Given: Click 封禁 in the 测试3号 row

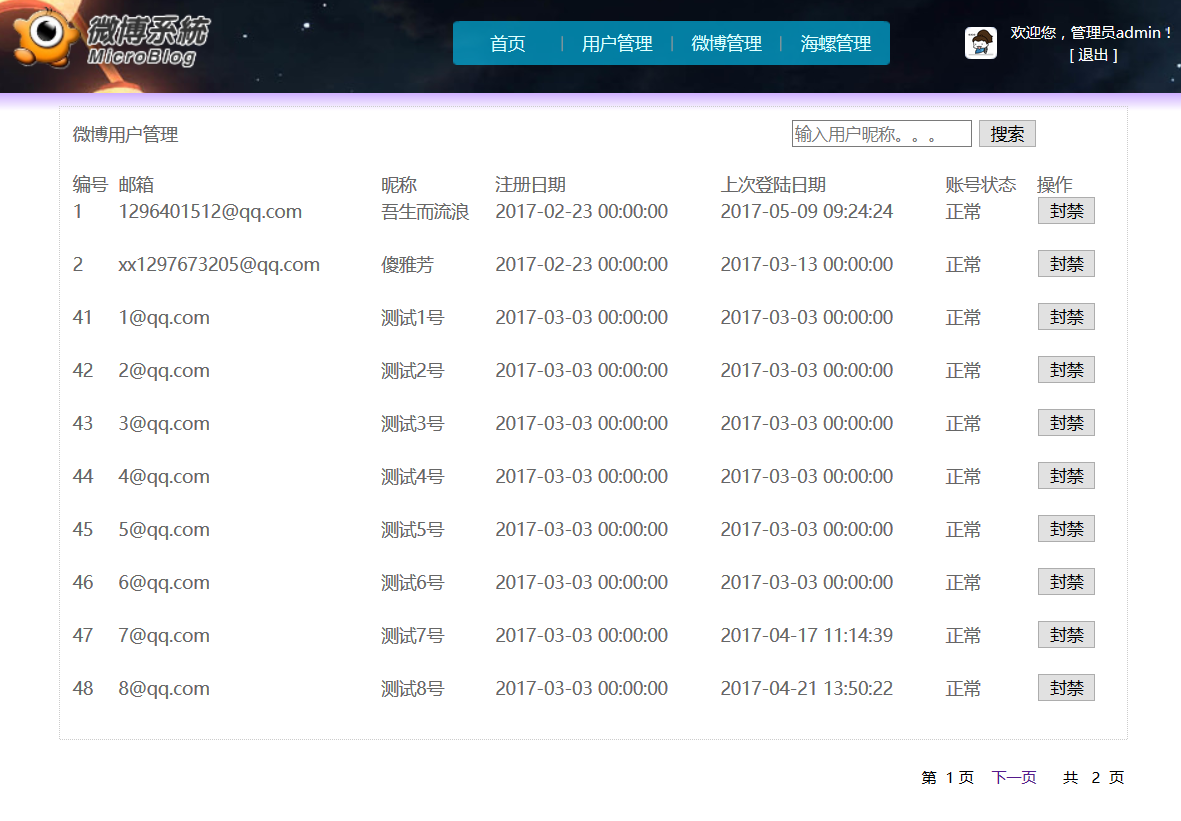Looking at the screenshot, I should point(1066,423).
